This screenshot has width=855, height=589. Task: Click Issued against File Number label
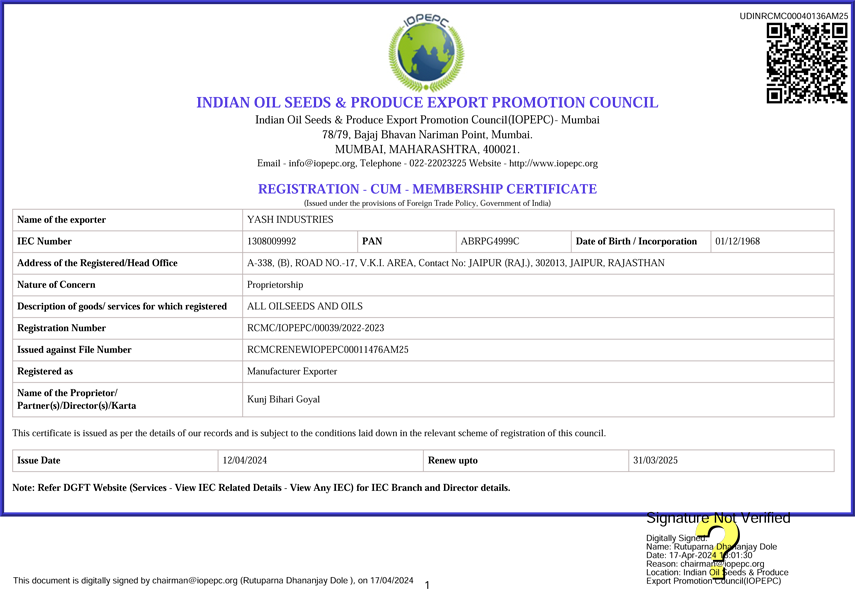(x=74, y=350)
